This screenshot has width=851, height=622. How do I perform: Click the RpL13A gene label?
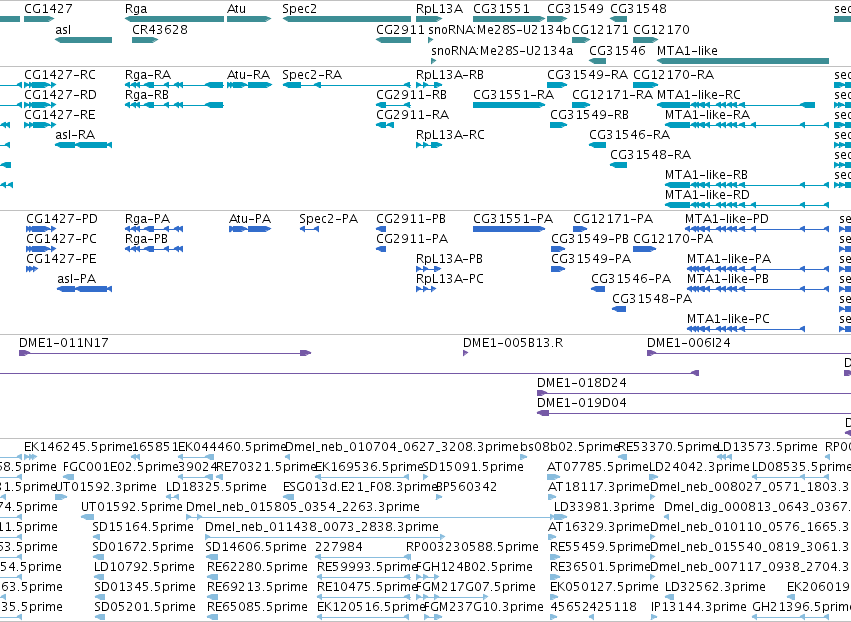(x=440, y=9)
